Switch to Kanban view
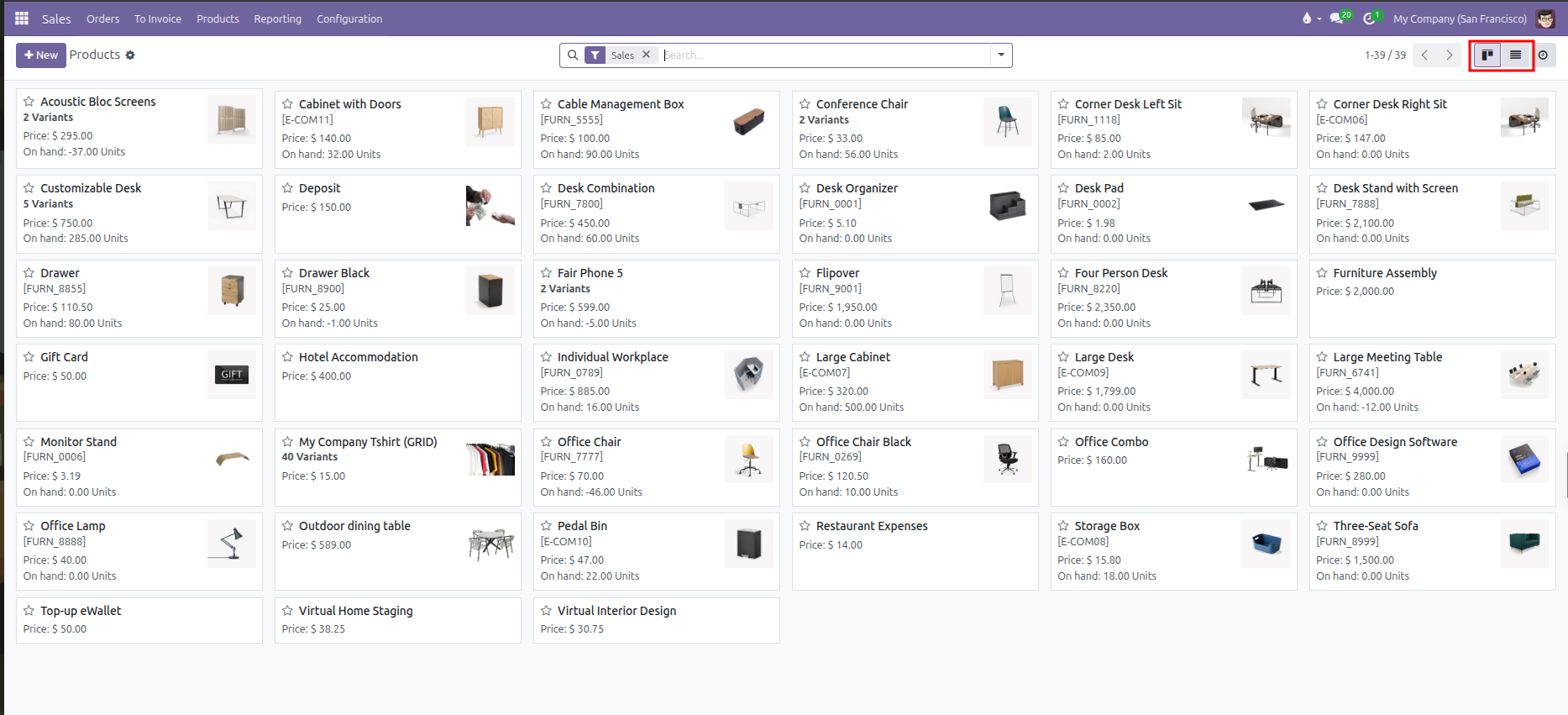 click(1487, 55)
